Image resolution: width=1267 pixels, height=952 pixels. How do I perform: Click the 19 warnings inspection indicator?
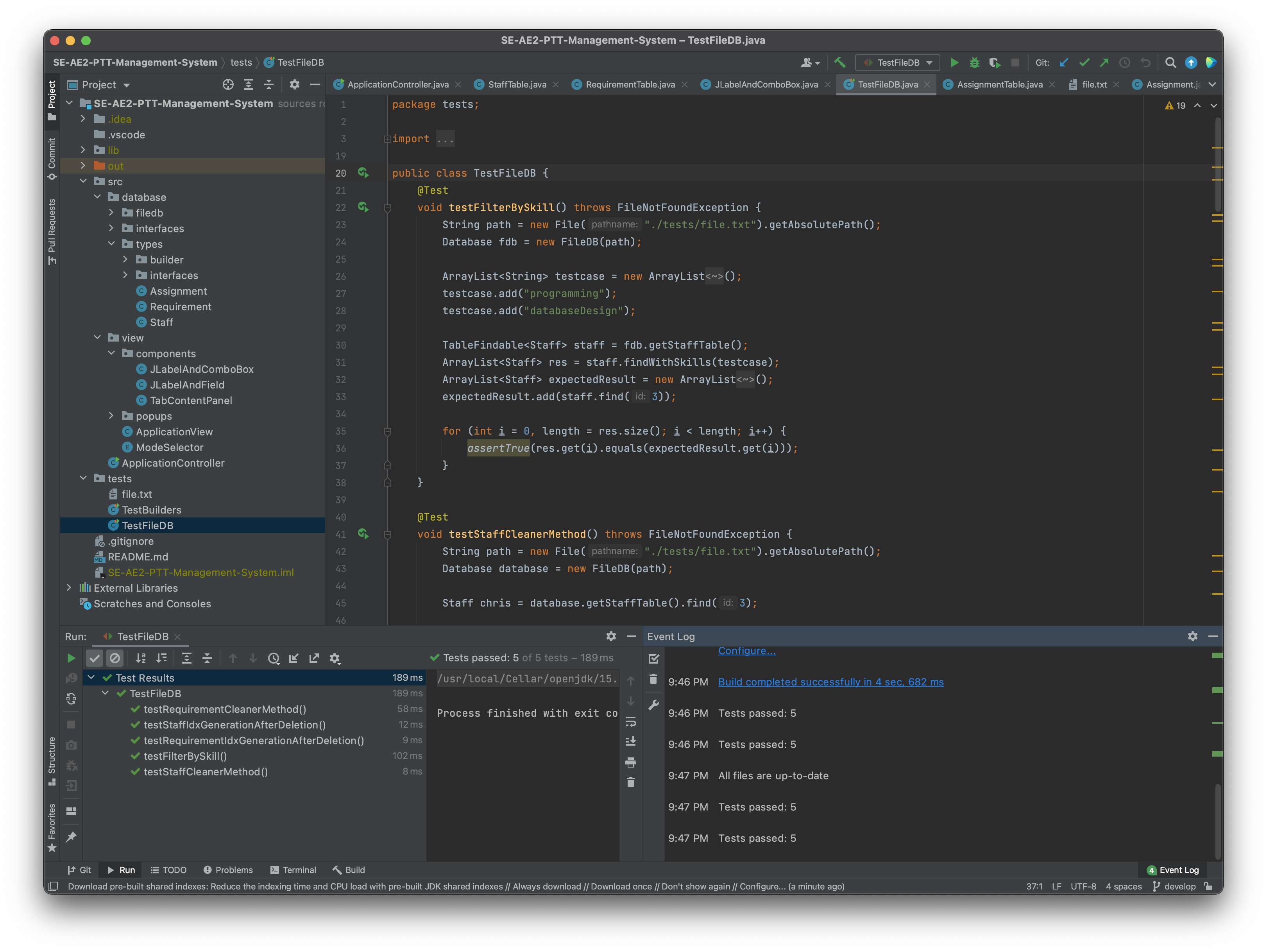click(1175, 106)
